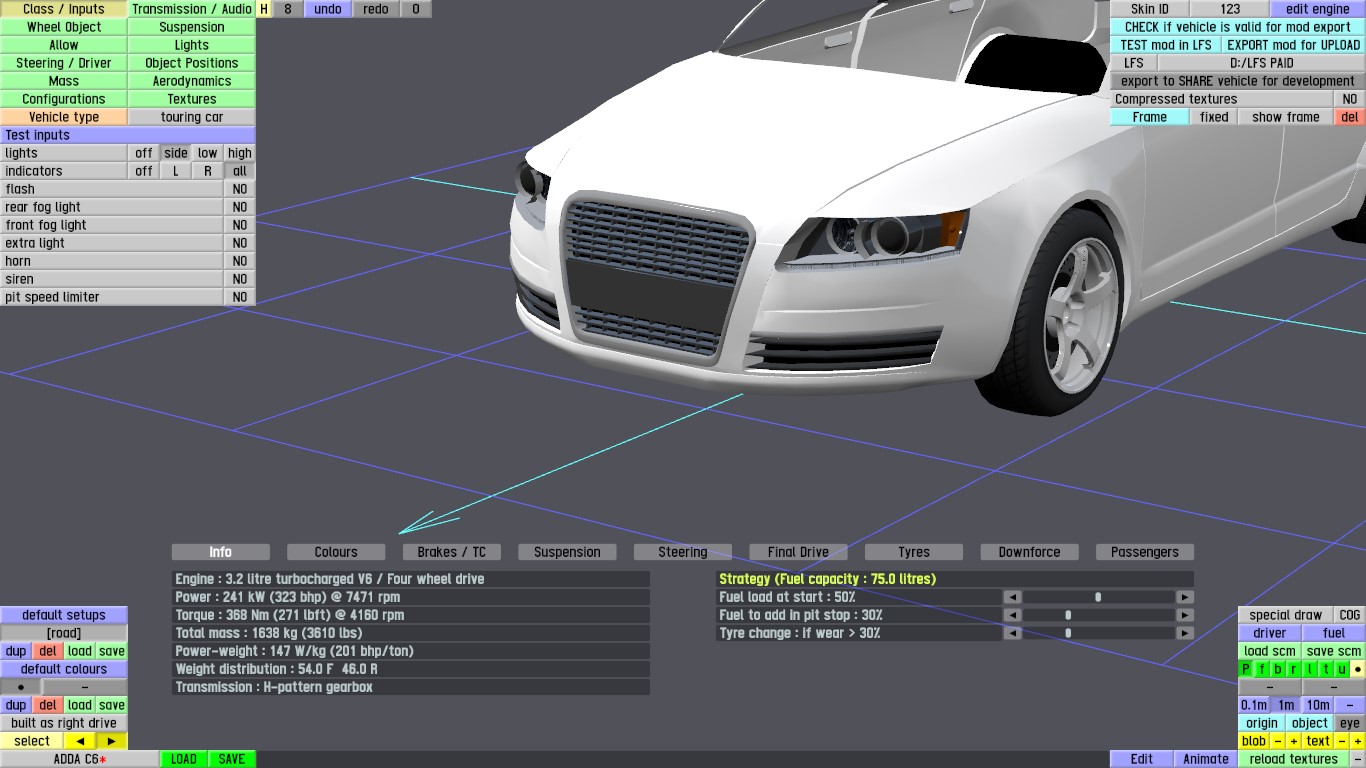This screenshot has height=768, width=1366.
Task: Click the edit engine button
Action: pos(1318,9)
